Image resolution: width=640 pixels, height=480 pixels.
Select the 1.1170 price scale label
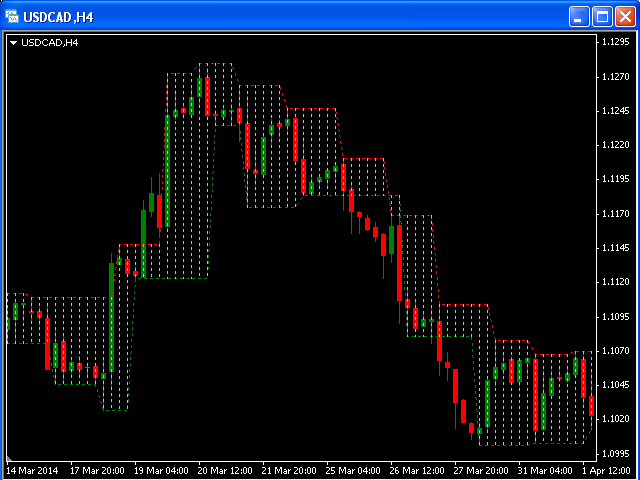point(616,213)
